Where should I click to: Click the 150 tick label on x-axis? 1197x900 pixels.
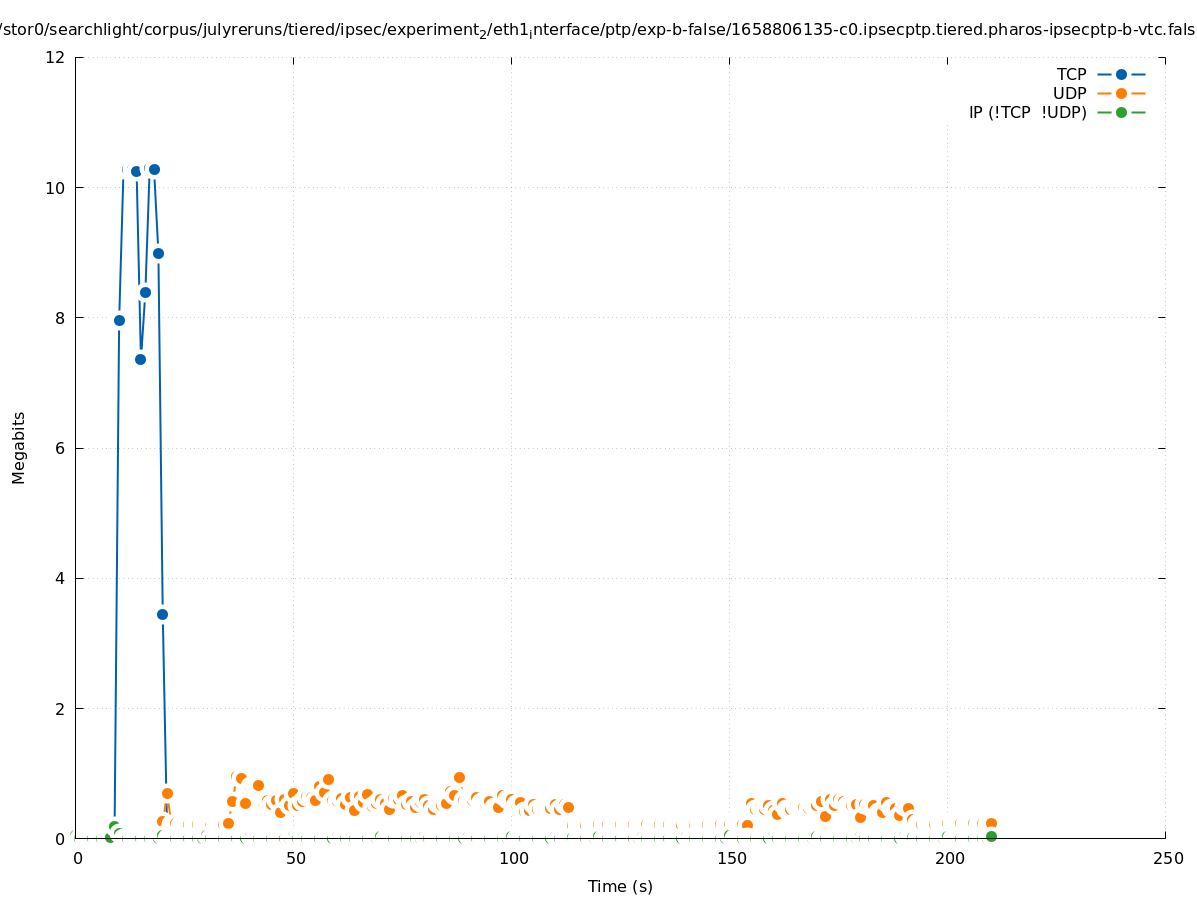730,858
